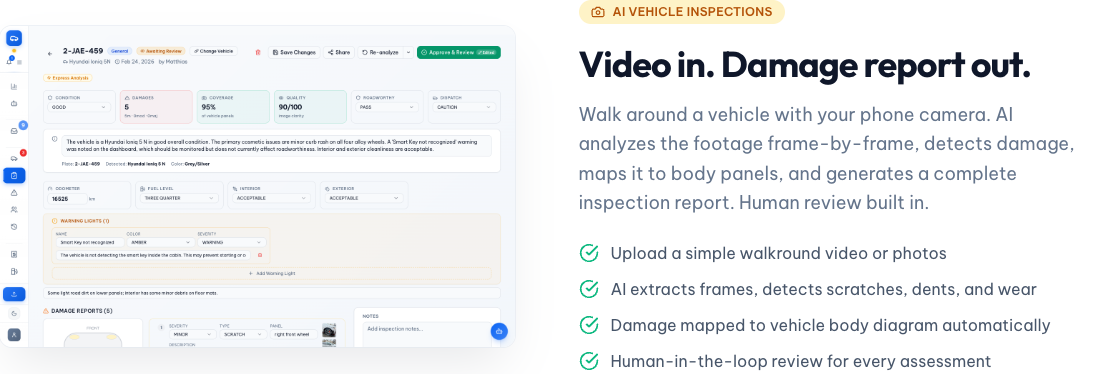The height and width of the screenshot is (374, 1093).
Task: Go back with the left arrow by 2-JAE-459
Action: [x=49, y=53]
